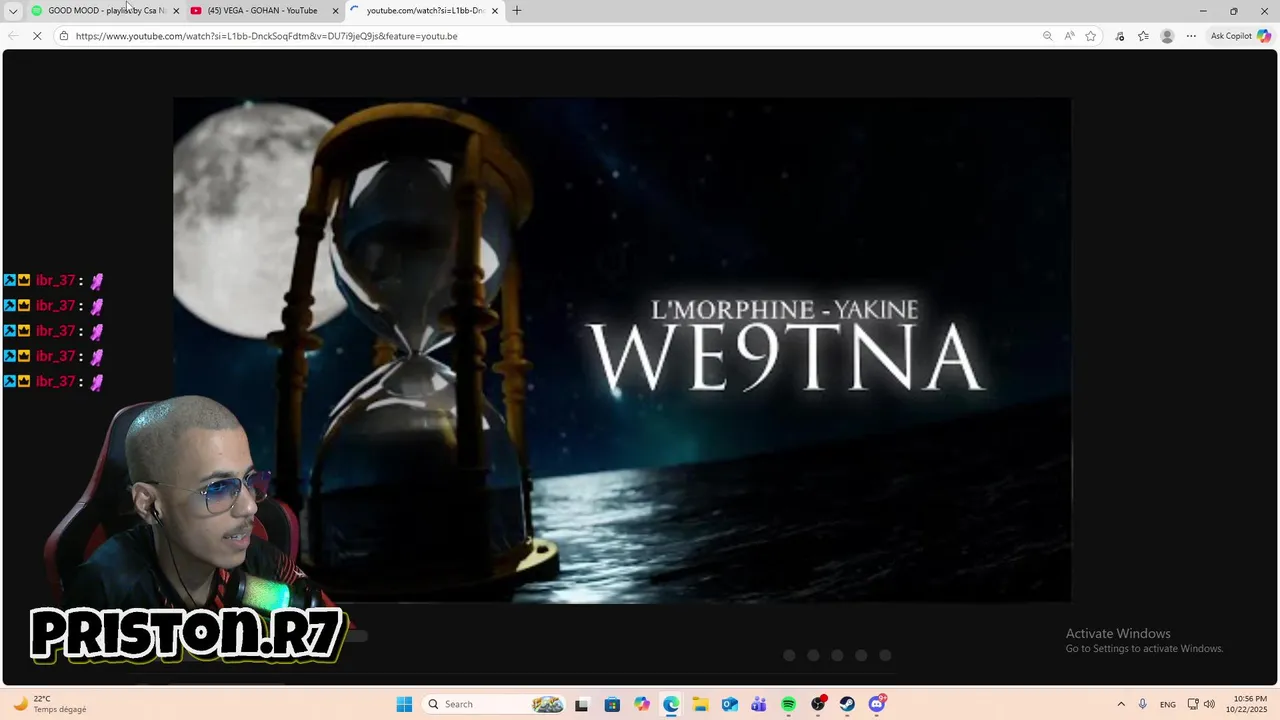The image size is (1280, 720).
Task: Stop loading the page
Action: (38, 36)
